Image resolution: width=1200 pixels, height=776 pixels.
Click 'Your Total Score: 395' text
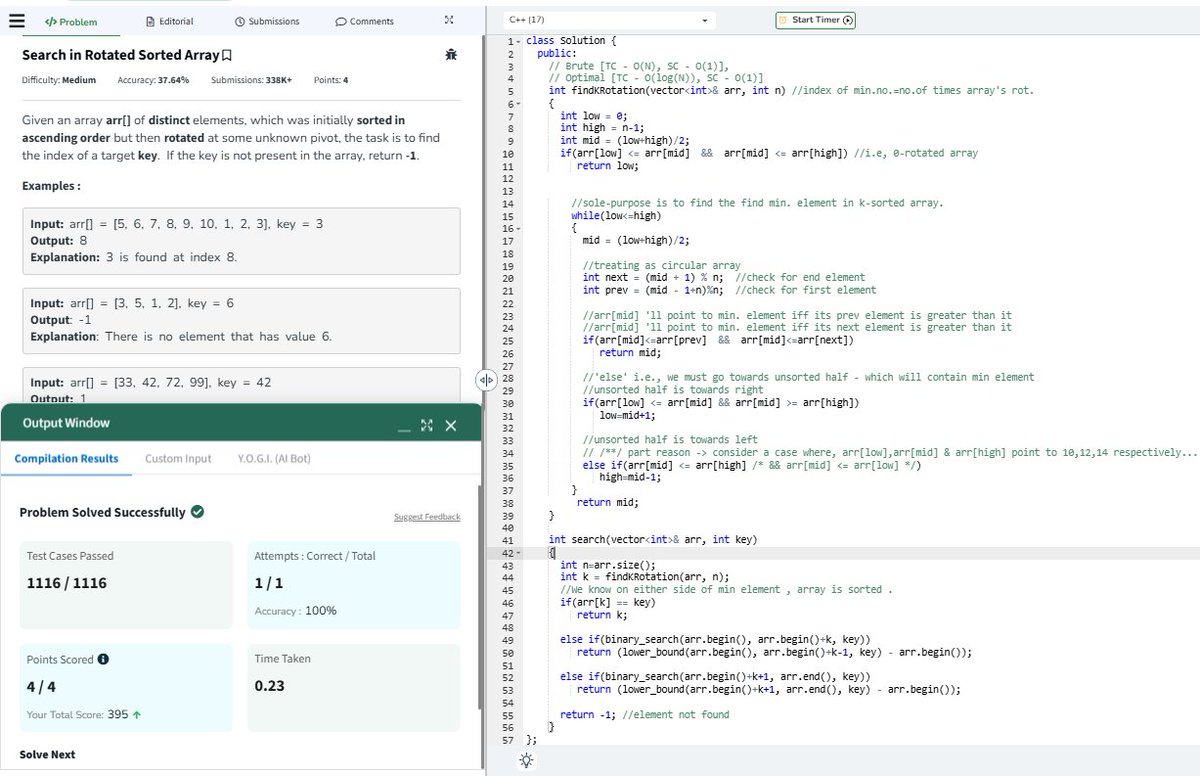coord(77,715)
